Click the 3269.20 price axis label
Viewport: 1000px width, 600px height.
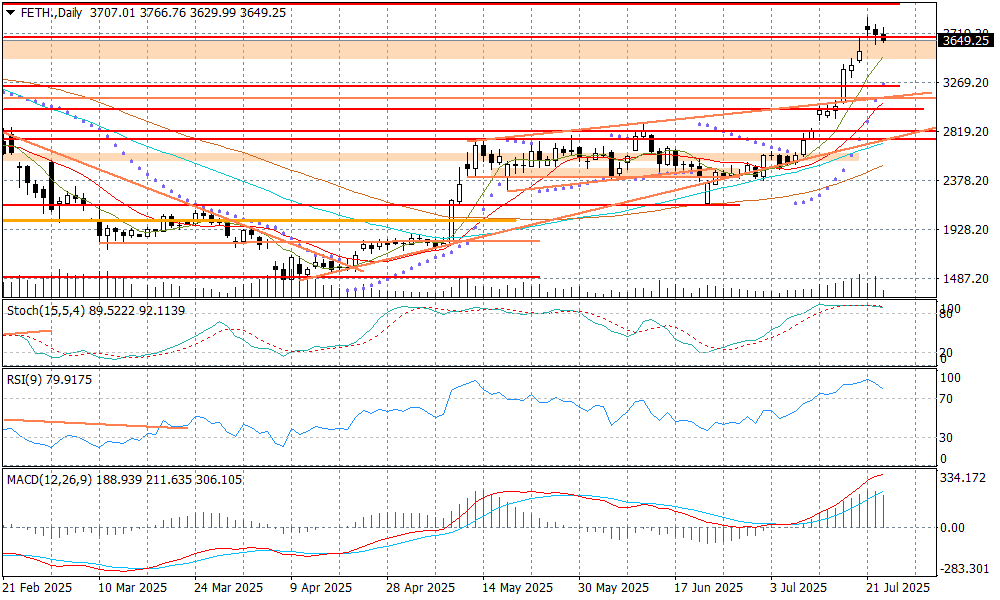[966, 83]
